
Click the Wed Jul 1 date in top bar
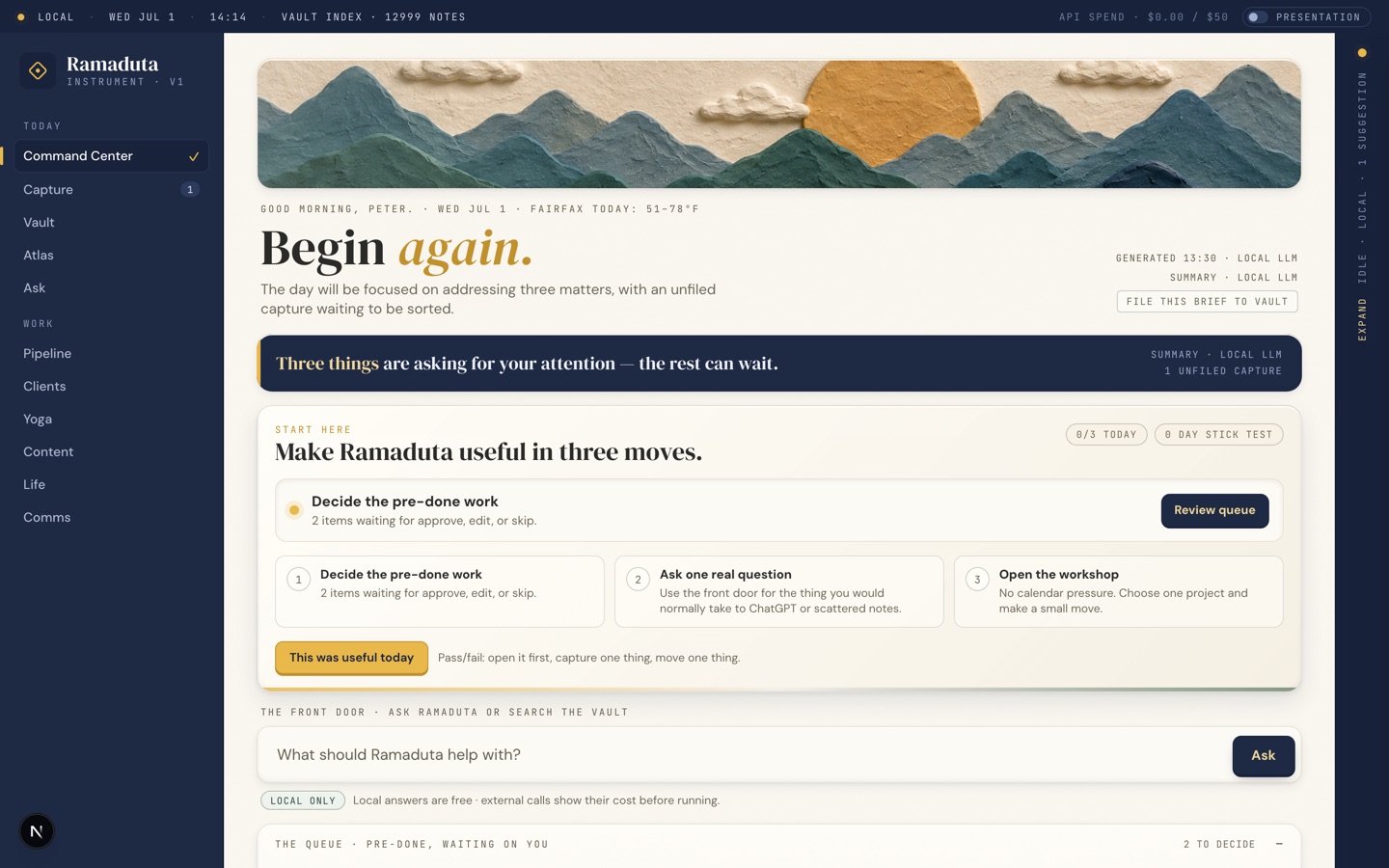pyautogui.click(x=142, y=17)
